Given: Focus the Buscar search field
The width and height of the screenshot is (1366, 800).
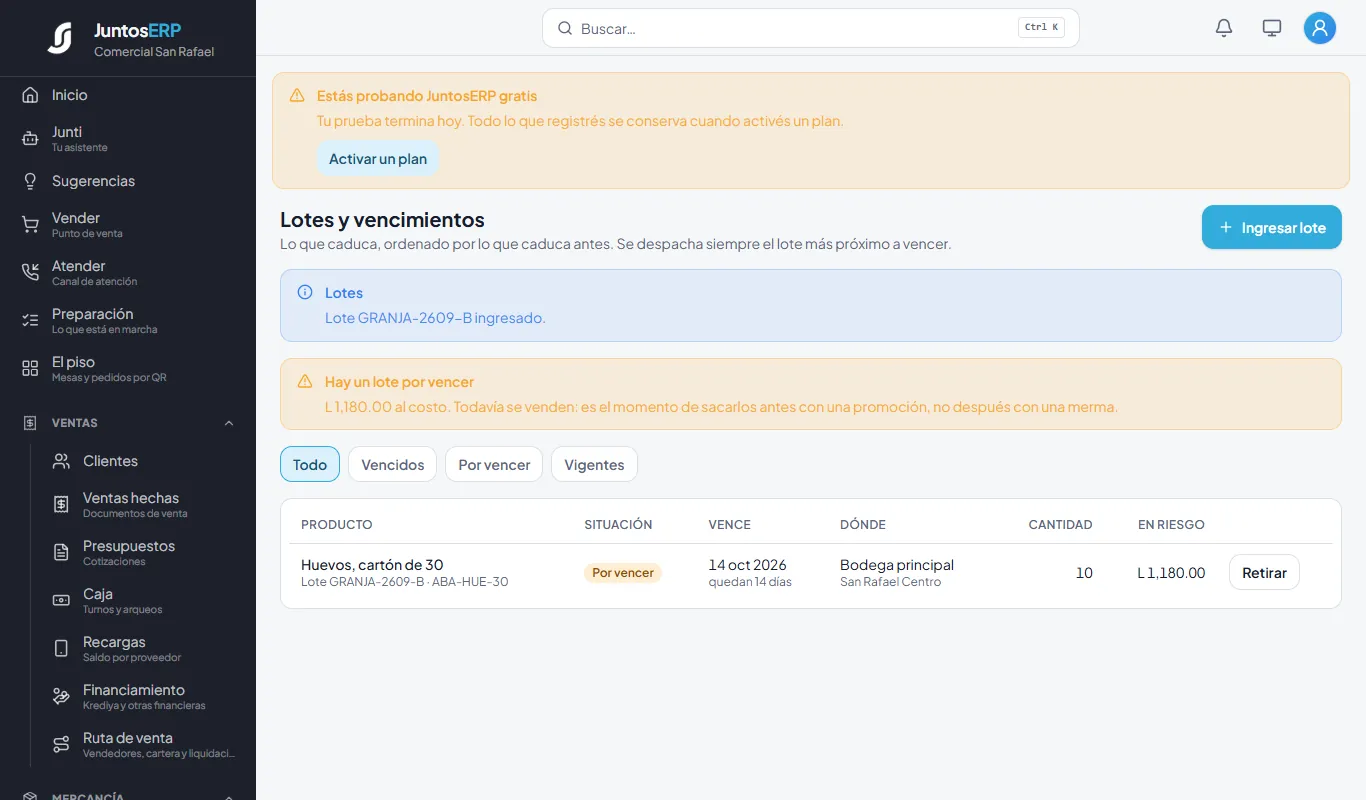Looking at the screenshot, I should [811, 28].
